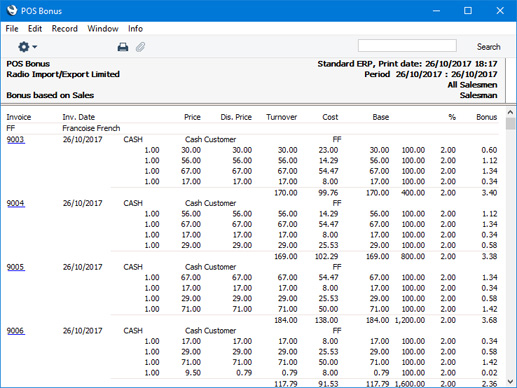Viewport: 517px width, 388px height.
Task: Maximize the POS Bonus window
Action: [x=468, y=11]
